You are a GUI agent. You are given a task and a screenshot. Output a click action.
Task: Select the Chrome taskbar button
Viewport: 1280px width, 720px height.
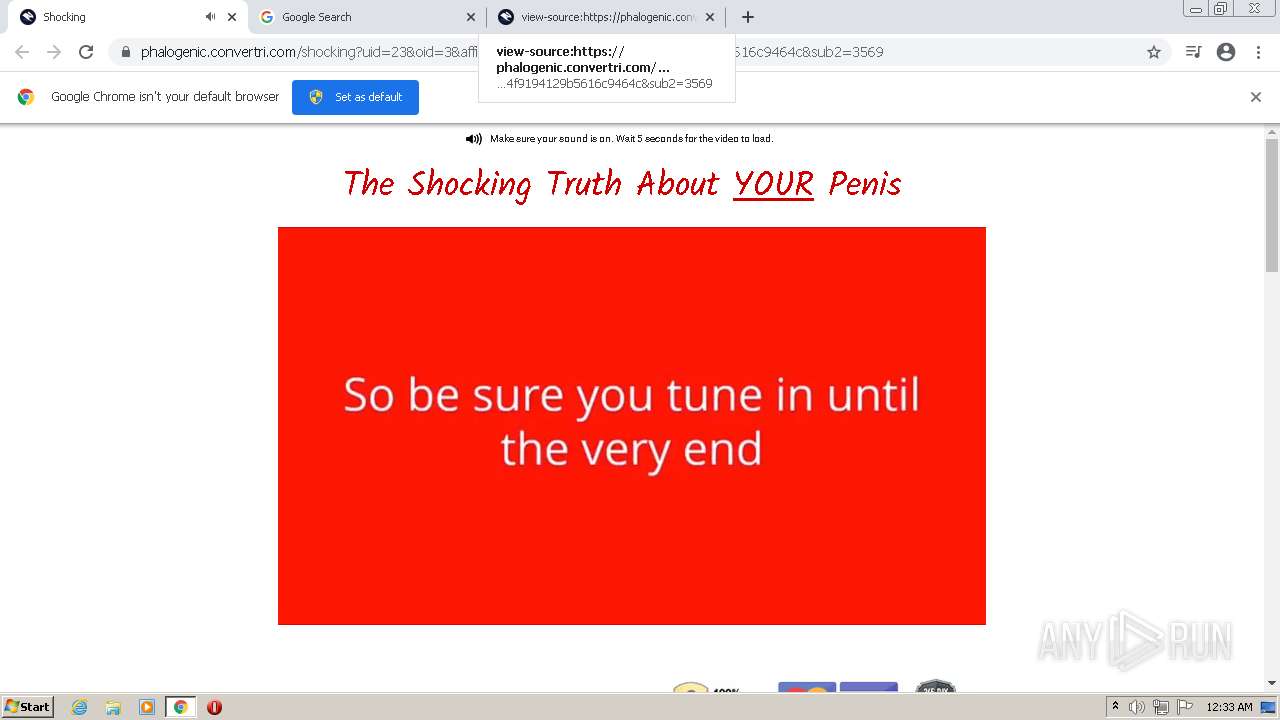(181, 707)
